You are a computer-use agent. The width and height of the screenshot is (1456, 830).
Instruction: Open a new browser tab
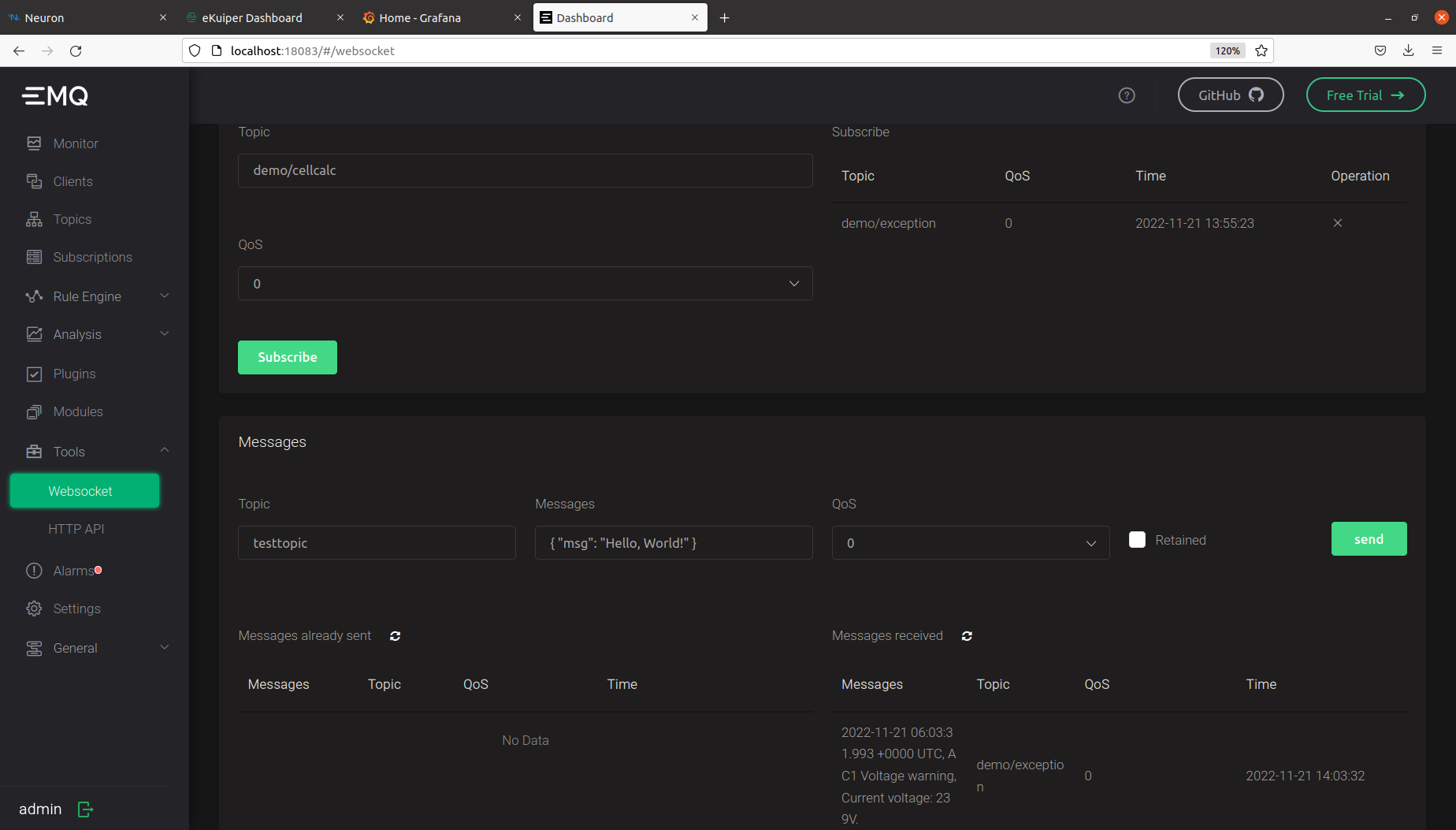(725, 17)
